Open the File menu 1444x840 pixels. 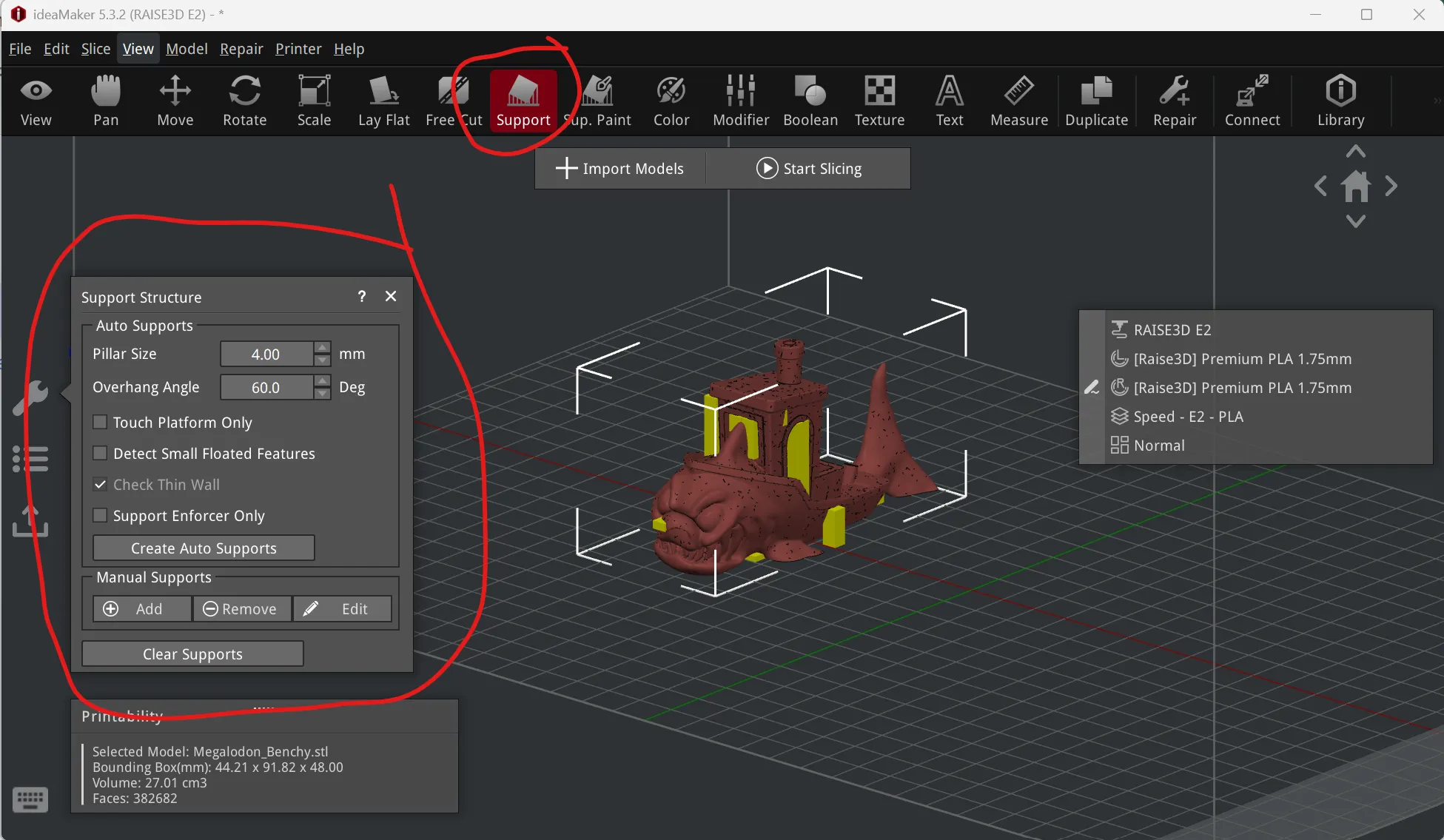[20, 49]
